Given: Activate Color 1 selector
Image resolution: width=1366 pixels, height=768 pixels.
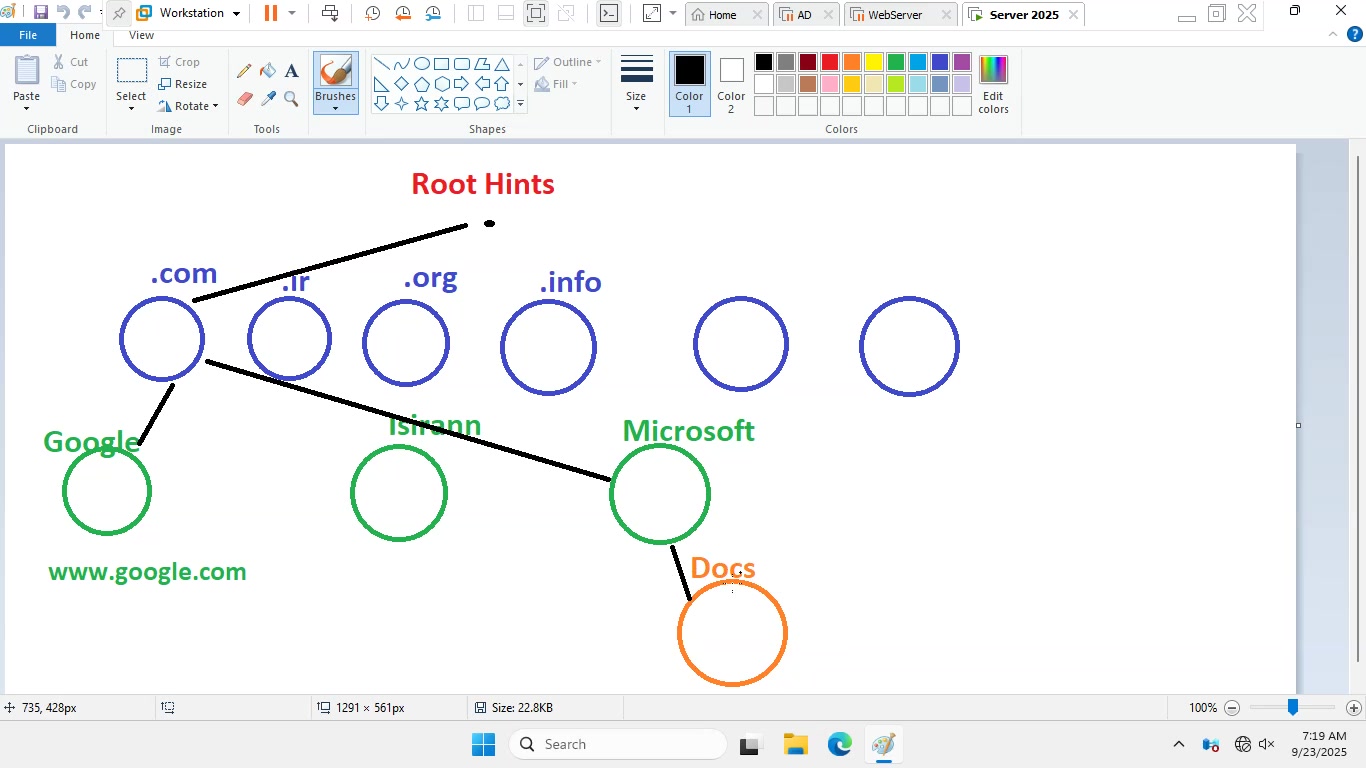Looking at the screenshot, I should click(x=689, y=84).
